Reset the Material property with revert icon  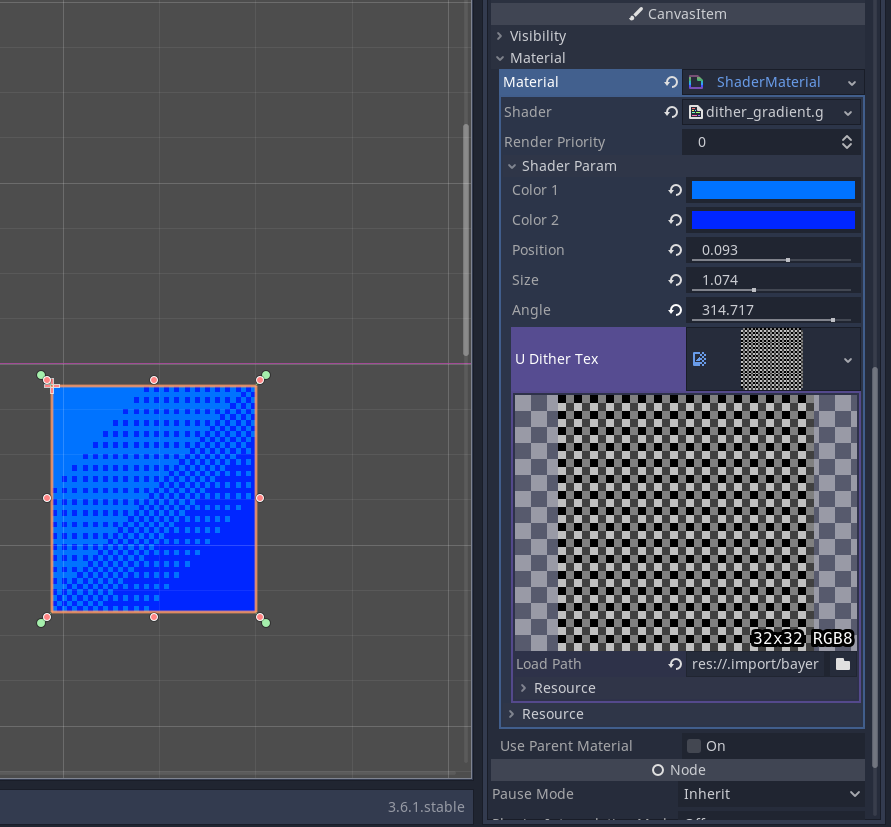[x=671, y=82]
